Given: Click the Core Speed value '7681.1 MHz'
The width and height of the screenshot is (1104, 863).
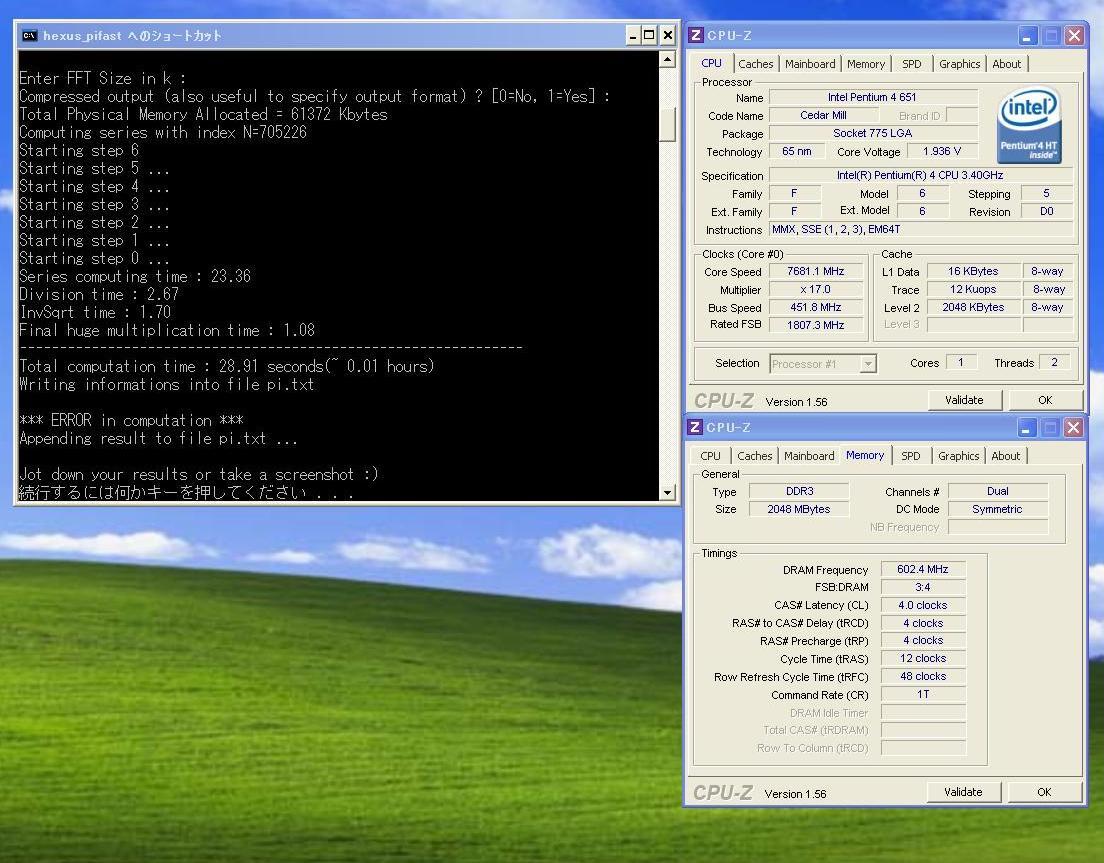Looking at the screenshot, I should (x=815, y=272).
